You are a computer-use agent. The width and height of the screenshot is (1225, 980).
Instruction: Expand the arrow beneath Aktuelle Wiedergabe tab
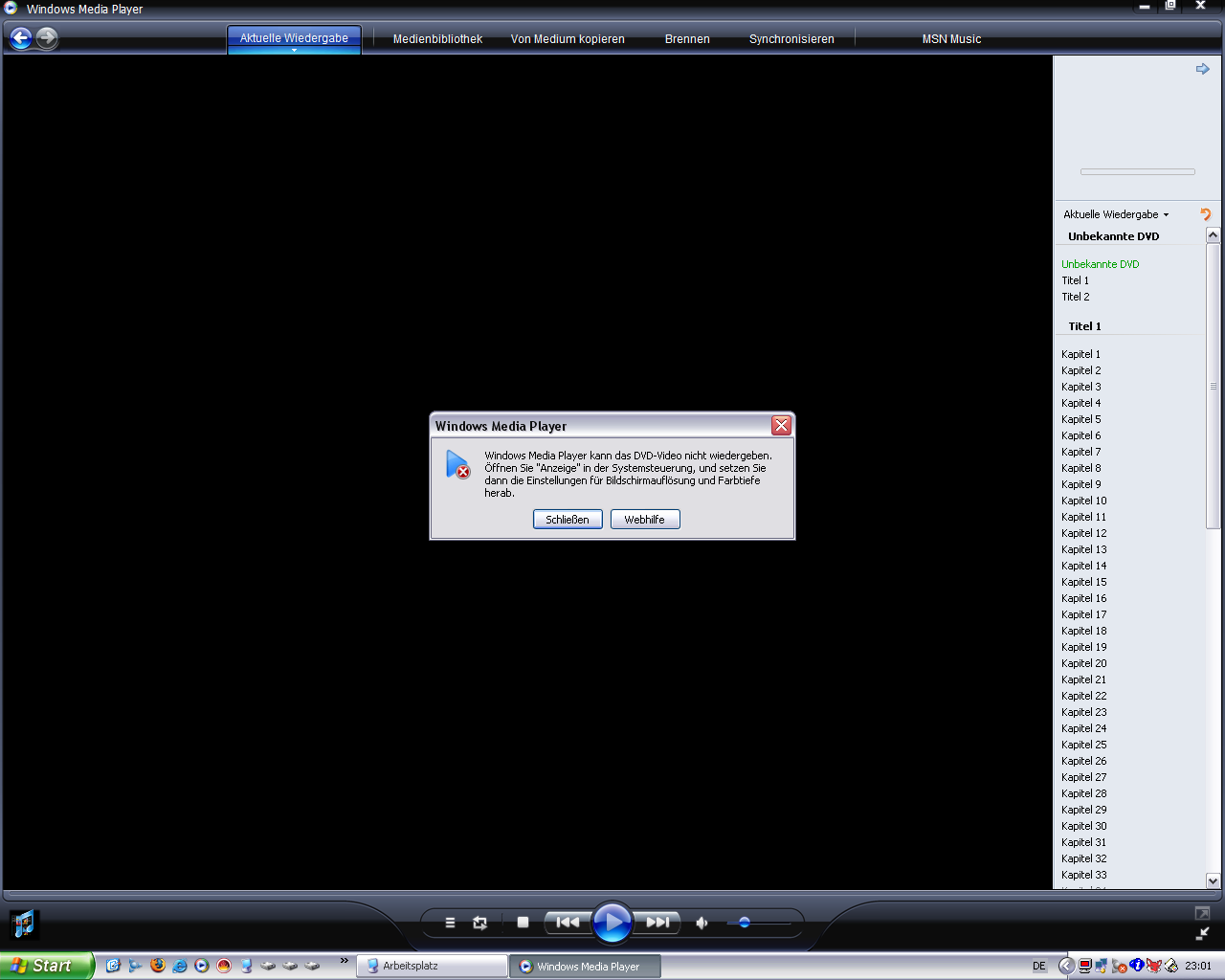(x=294, y=51)
